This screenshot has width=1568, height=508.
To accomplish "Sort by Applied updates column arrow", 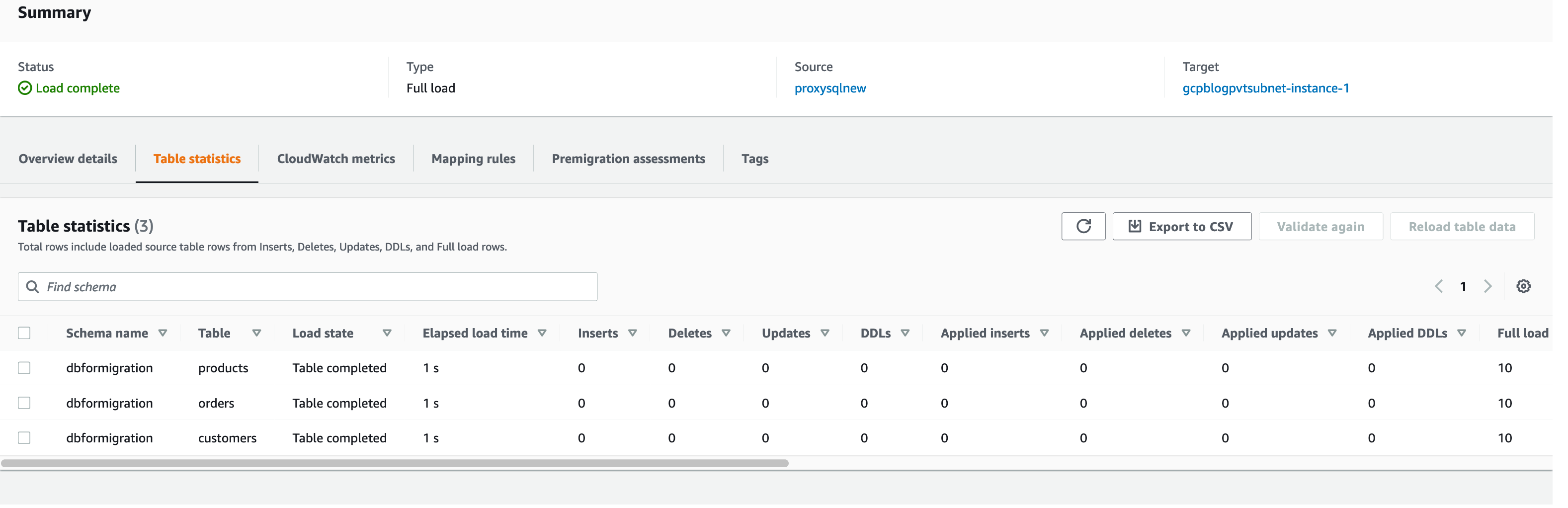I will (1345, 336).
